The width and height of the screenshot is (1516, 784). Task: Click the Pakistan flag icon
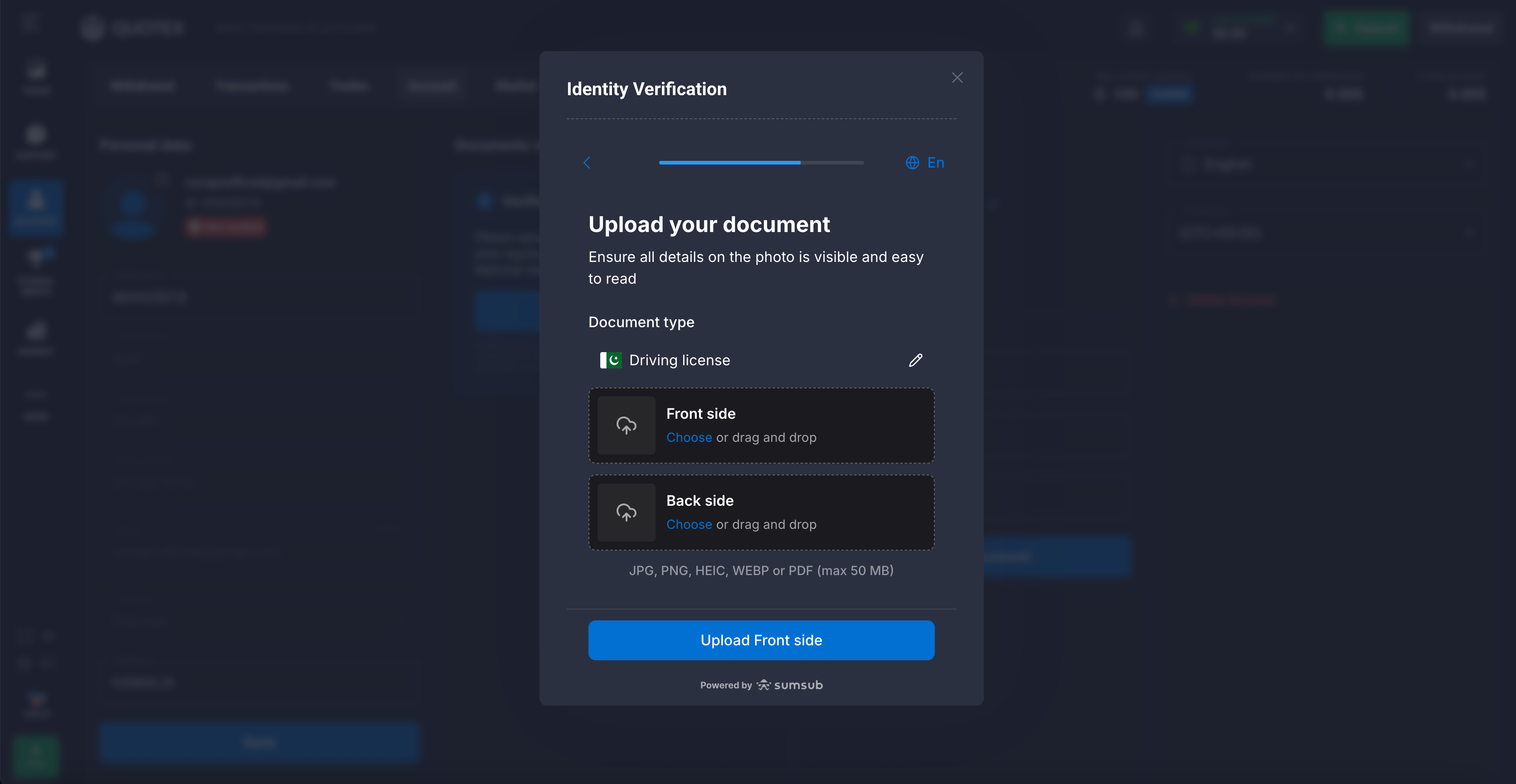pos(610,360)
